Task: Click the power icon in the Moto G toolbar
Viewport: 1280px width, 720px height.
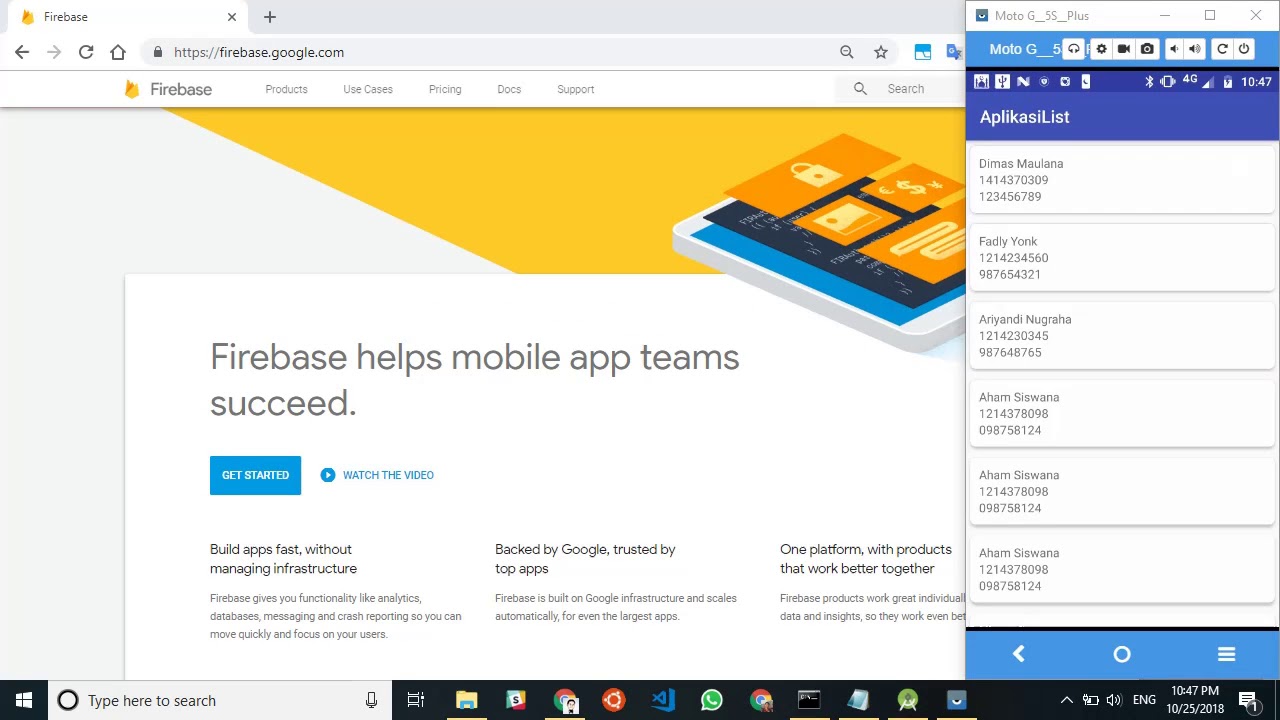Action: (x=1244, y=49)
